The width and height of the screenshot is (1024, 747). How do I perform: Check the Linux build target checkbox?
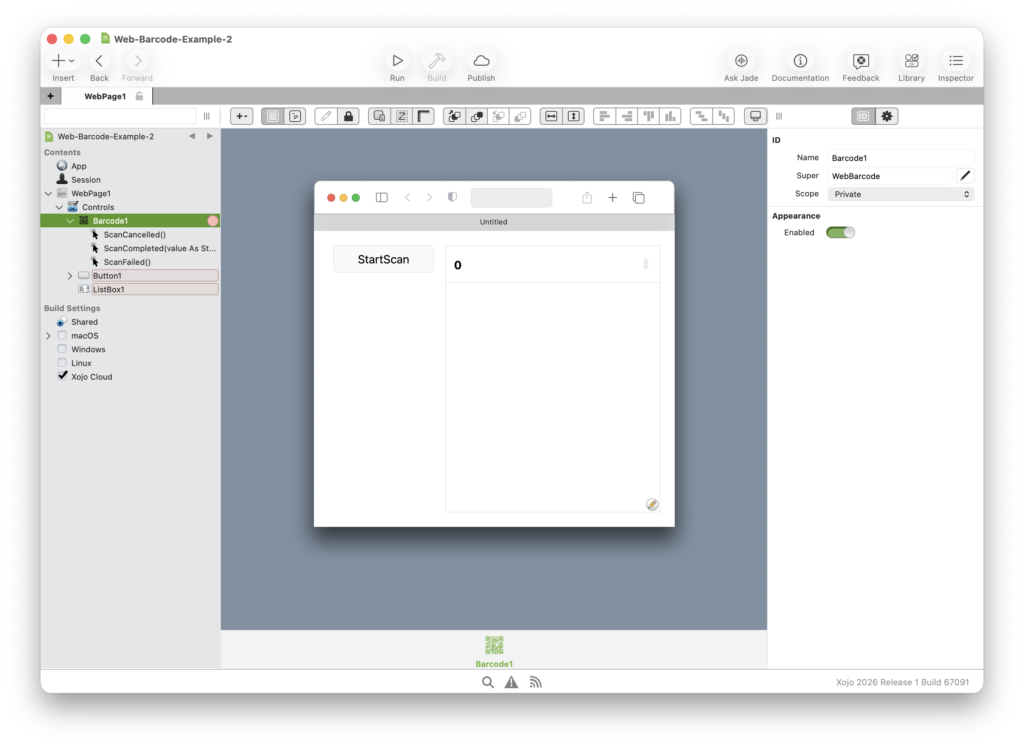62,363
